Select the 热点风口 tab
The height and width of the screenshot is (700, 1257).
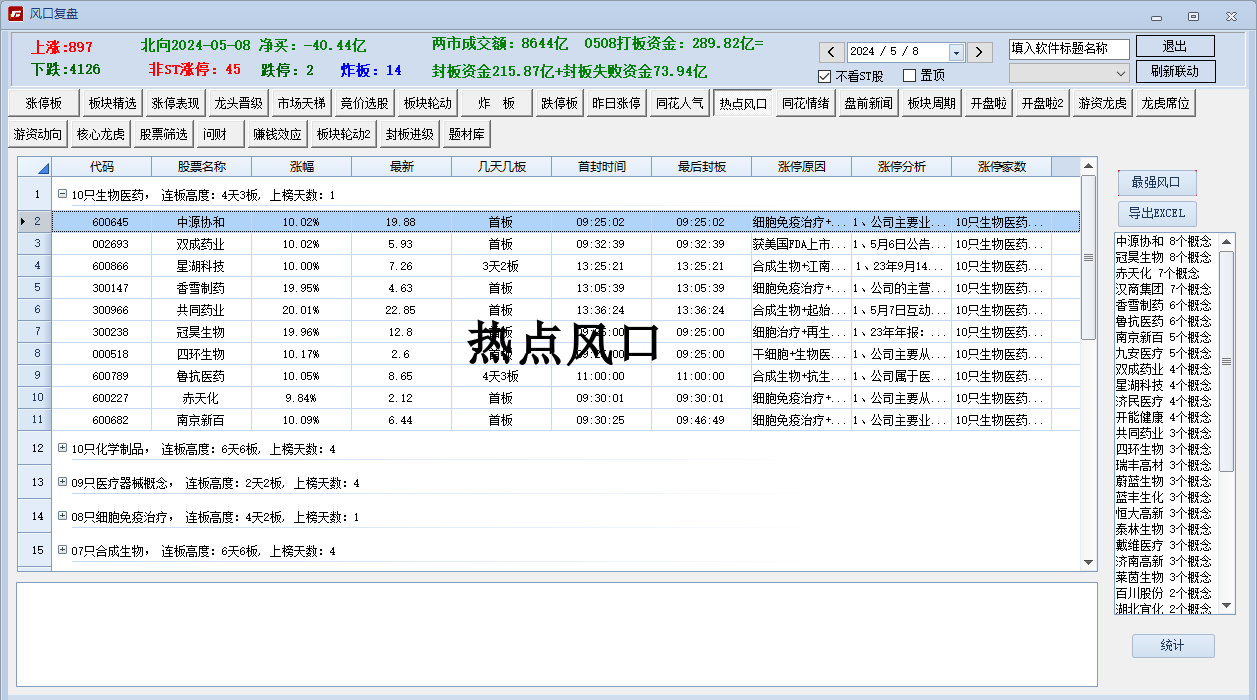[743, 104]
